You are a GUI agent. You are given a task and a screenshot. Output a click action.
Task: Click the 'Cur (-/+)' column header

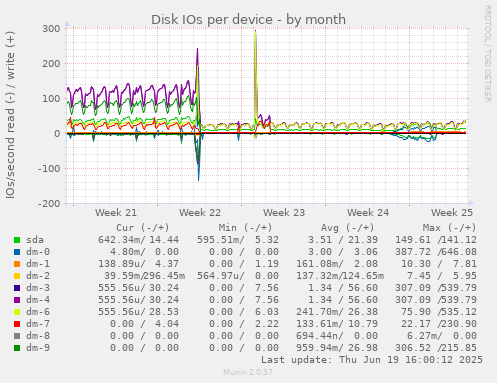pyautogui.click(x=143, y=228)
